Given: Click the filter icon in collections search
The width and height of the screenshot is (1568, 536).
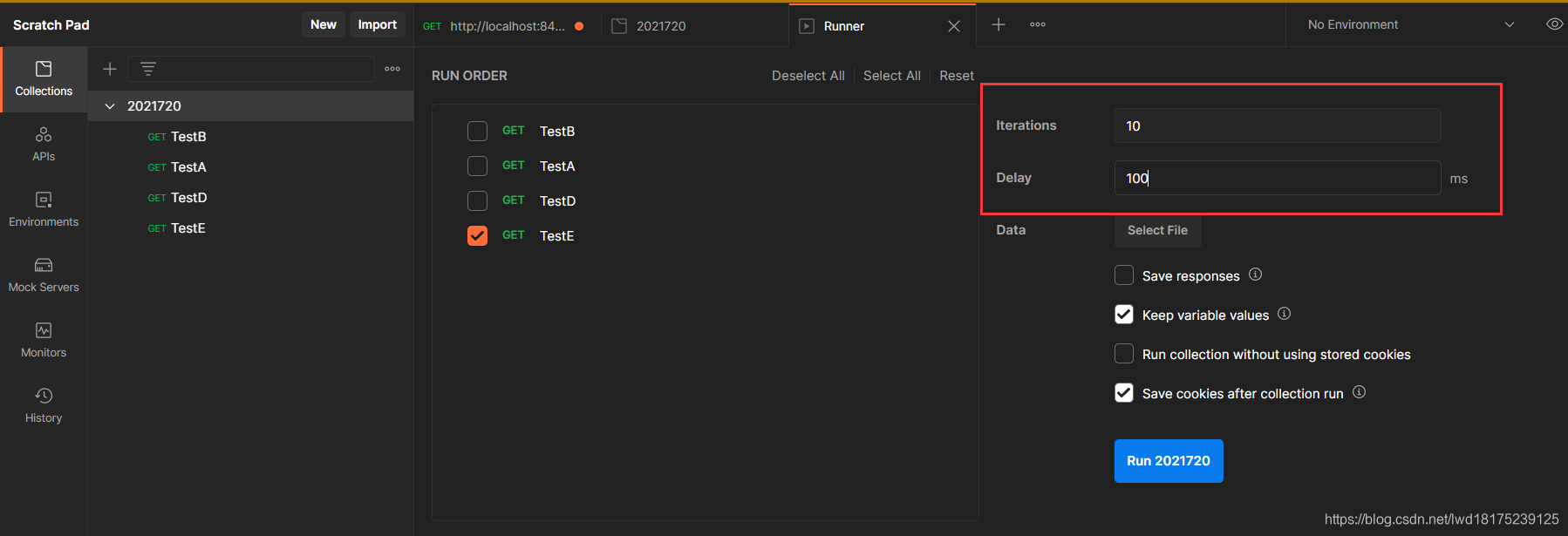Looking at the screenshot, I should (x=148, y=69).
